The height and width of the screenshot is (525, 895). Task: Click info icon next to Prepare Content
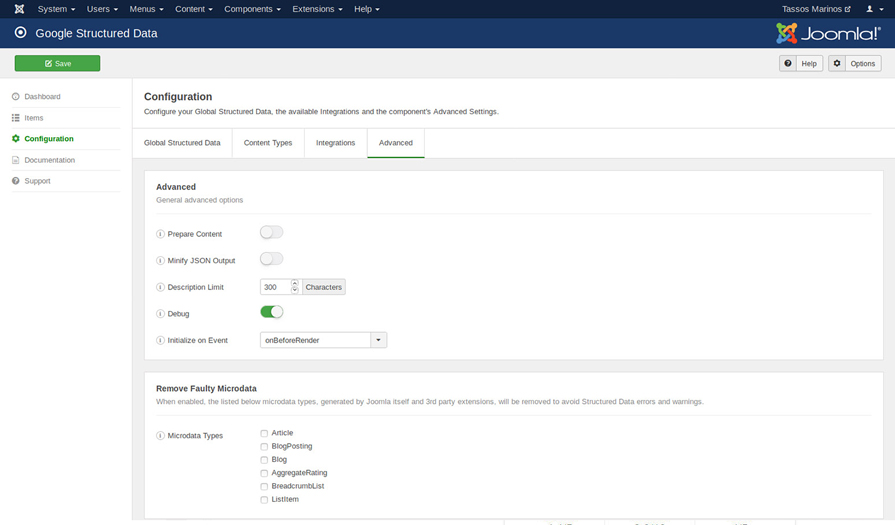click(x=161, y=234)
